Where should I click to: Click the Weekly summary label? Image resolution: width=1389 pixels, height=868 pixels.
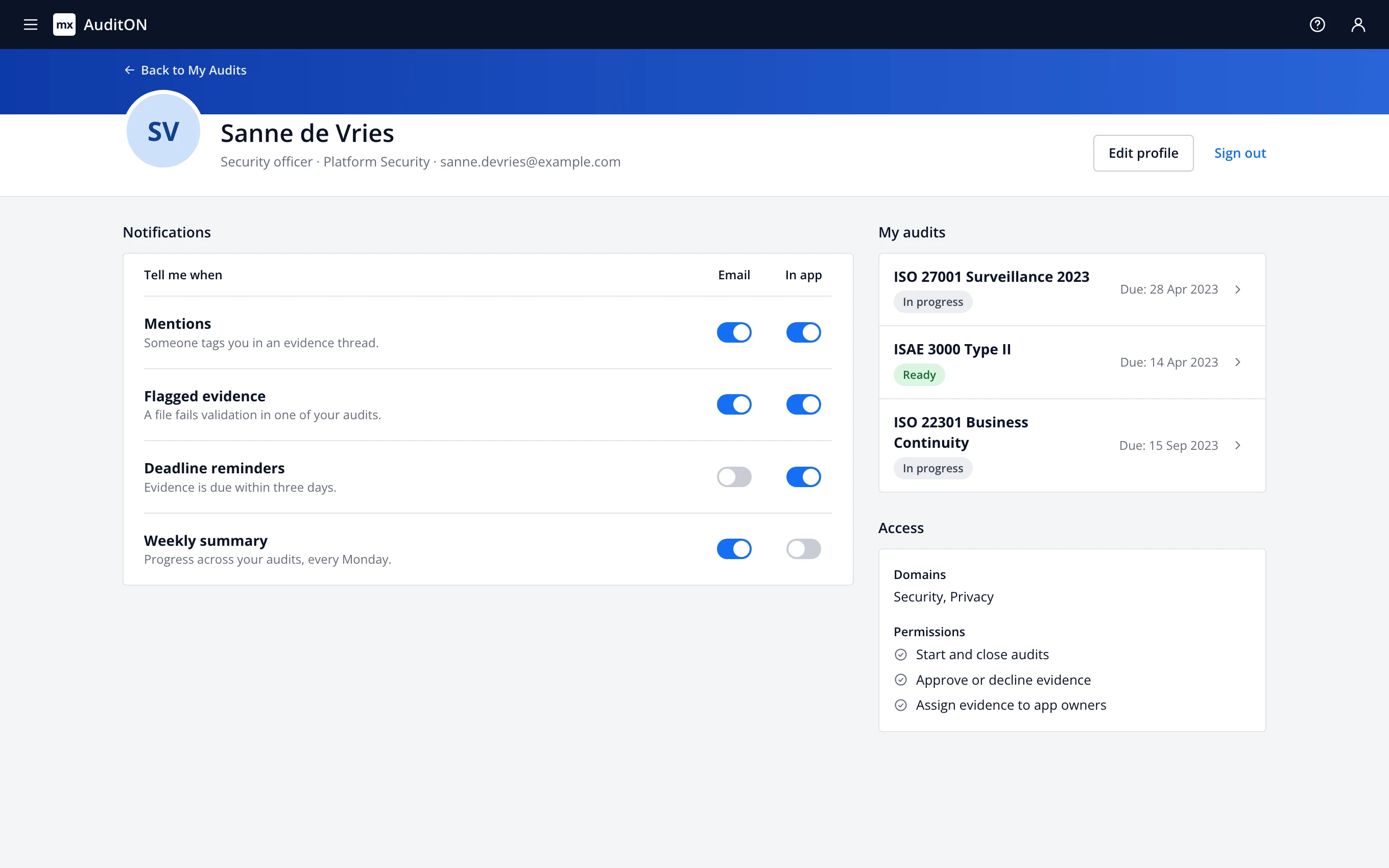click(205, 541)
